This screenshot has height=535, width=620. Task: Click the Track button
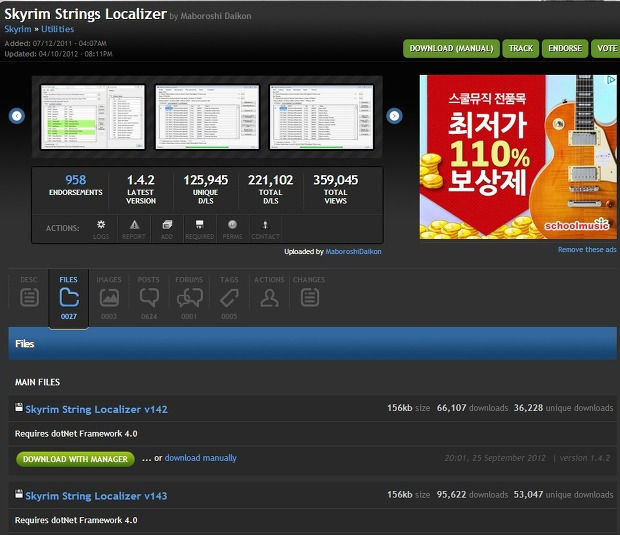521,49
